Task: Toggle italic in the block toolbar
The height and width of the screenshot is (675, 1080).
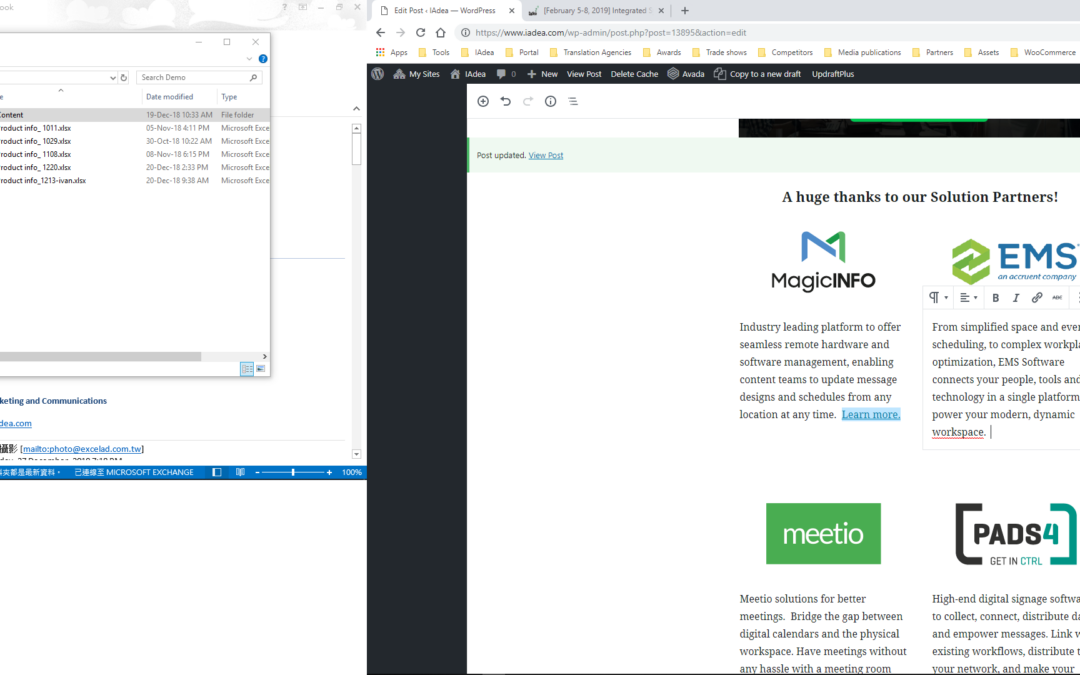Action: pyautogui.click(x=1015, y=298)
